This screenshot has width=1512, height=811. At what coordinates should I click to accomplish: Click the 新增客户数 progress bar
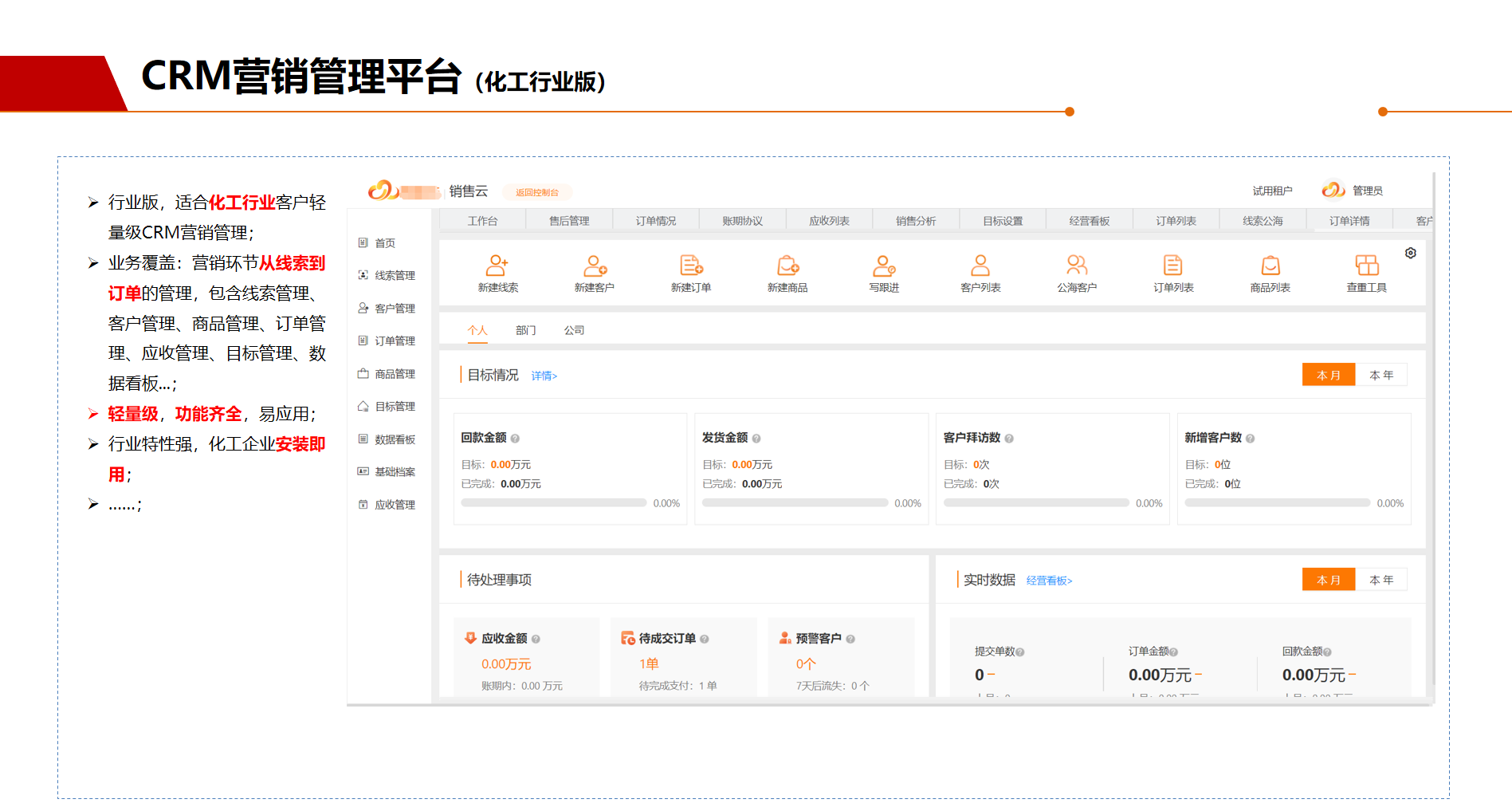tap(1278, 503)
